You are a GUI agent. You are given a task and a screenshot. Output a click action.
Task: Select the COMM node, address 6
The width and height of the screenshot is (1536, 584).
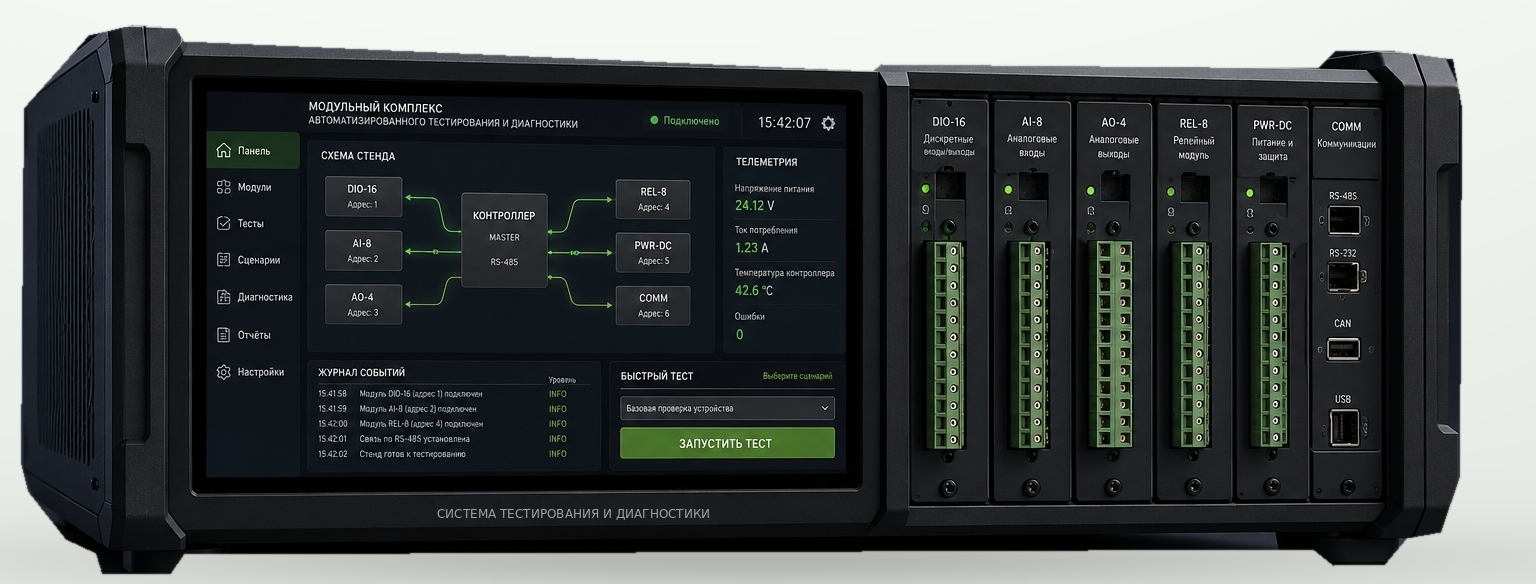(653, 305)
